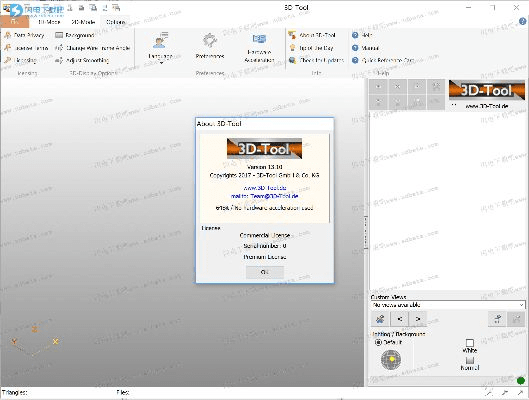Click the Commercial License text
Screen dimensions: 529x400
pyautogui.click(x=265, y=235)
